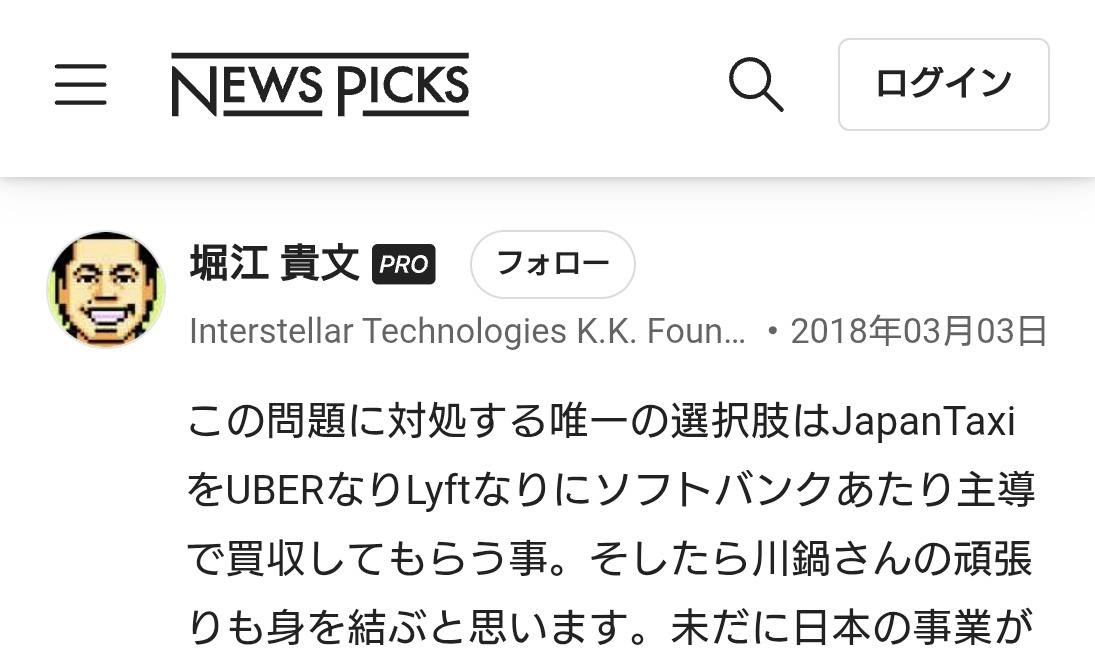Follow the user with フォロー button

pyautogui.click(x=552, y=264)
